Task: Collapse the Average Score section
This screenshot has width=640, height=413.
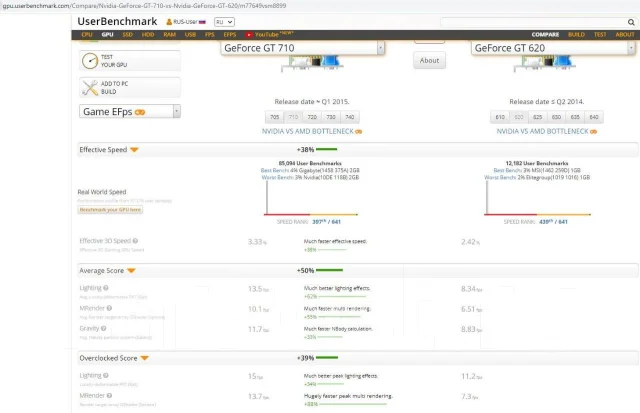Action: (131, 271)
